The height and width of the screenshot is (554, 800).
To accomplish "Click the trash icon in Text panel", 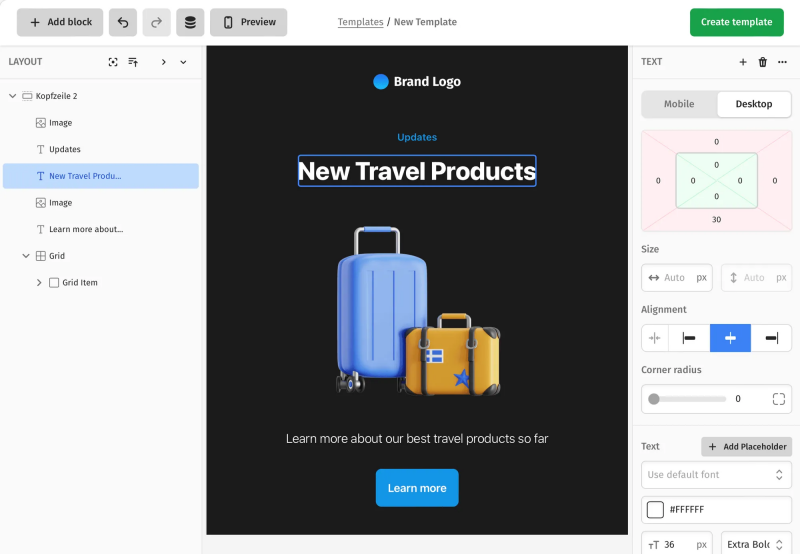I will click(763, 62).
